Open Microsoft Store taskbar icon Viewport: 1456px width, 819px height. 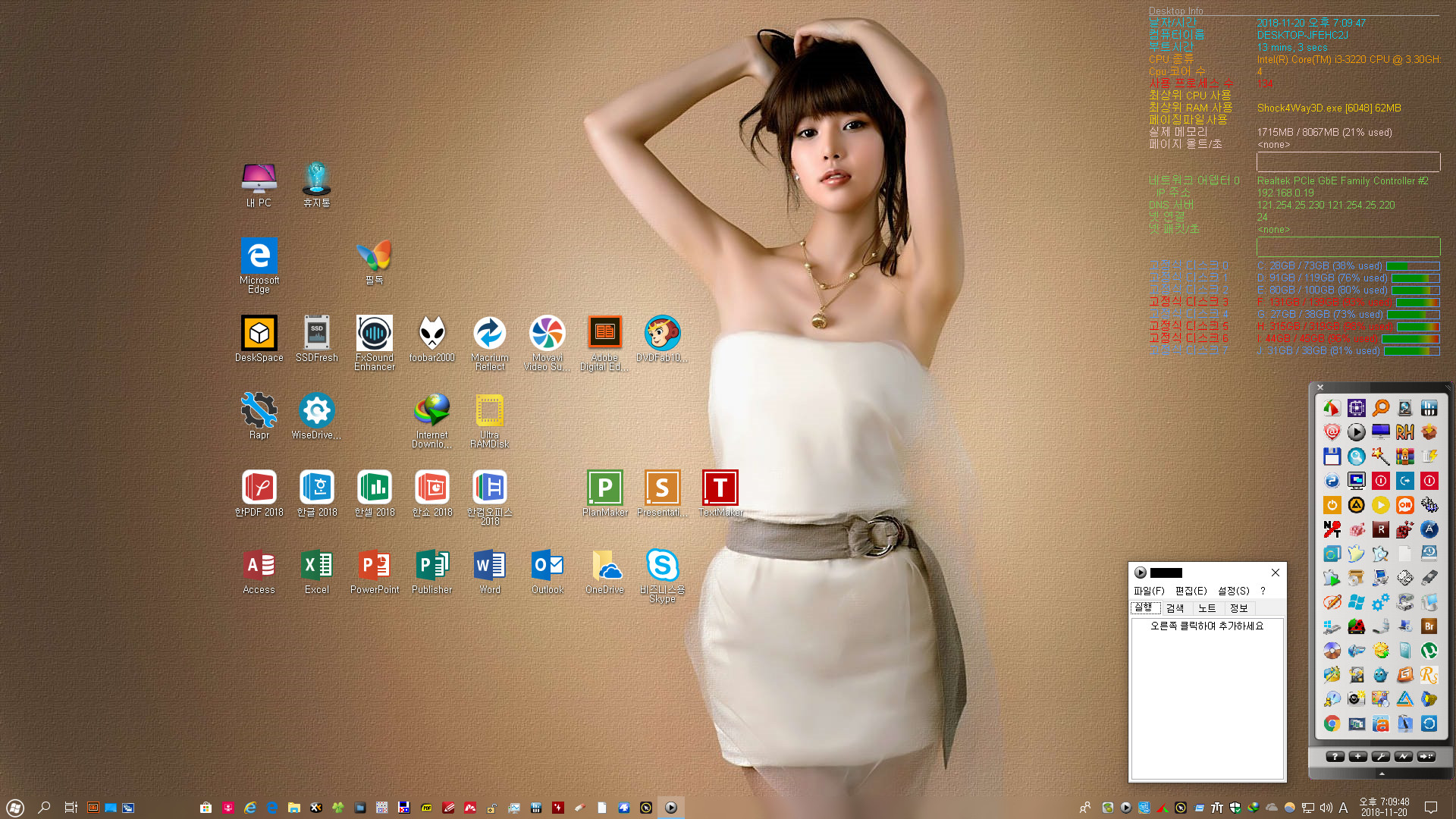tap(206, 808)
